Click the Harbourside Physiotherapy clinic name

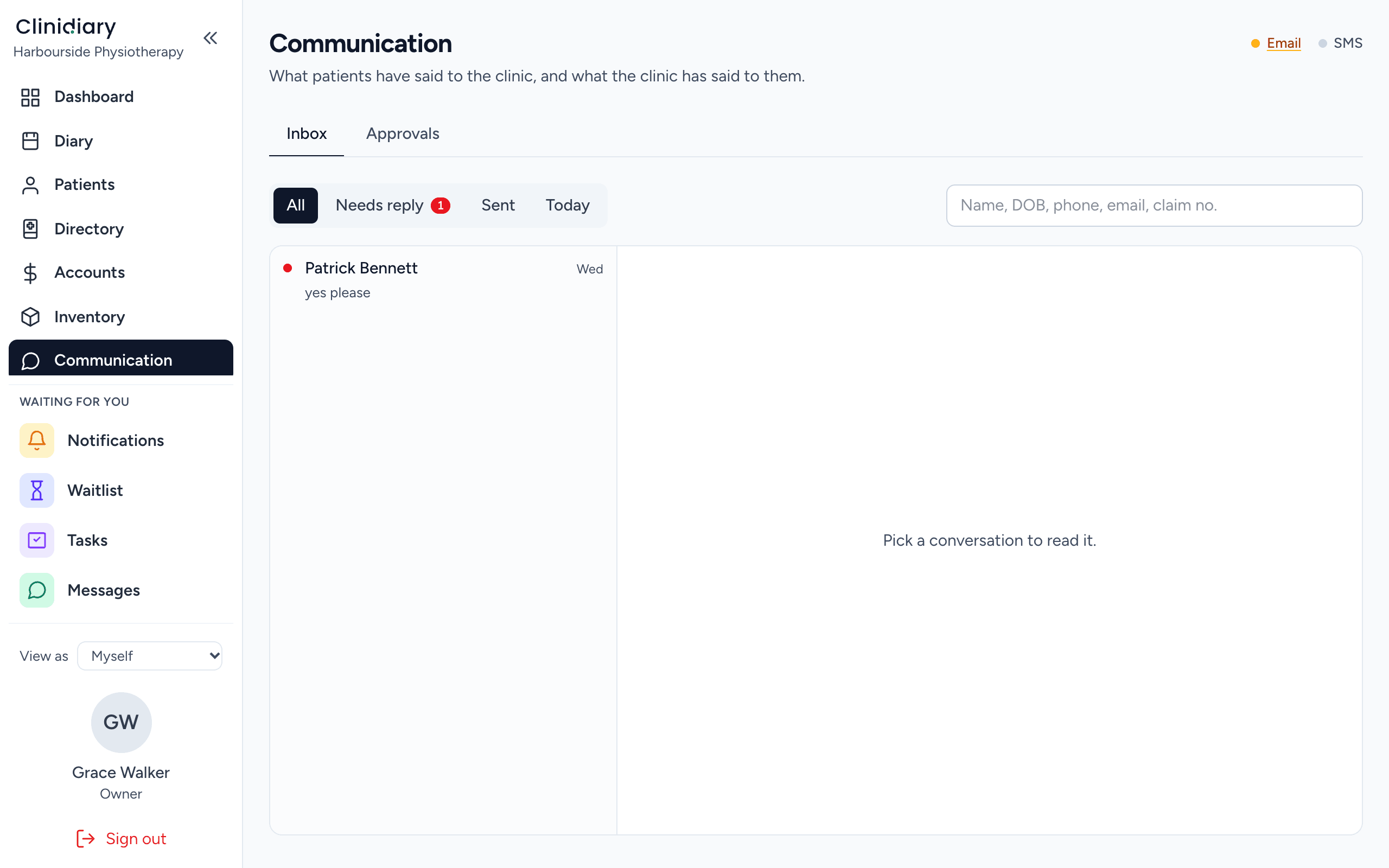click(x=98, y=52)
